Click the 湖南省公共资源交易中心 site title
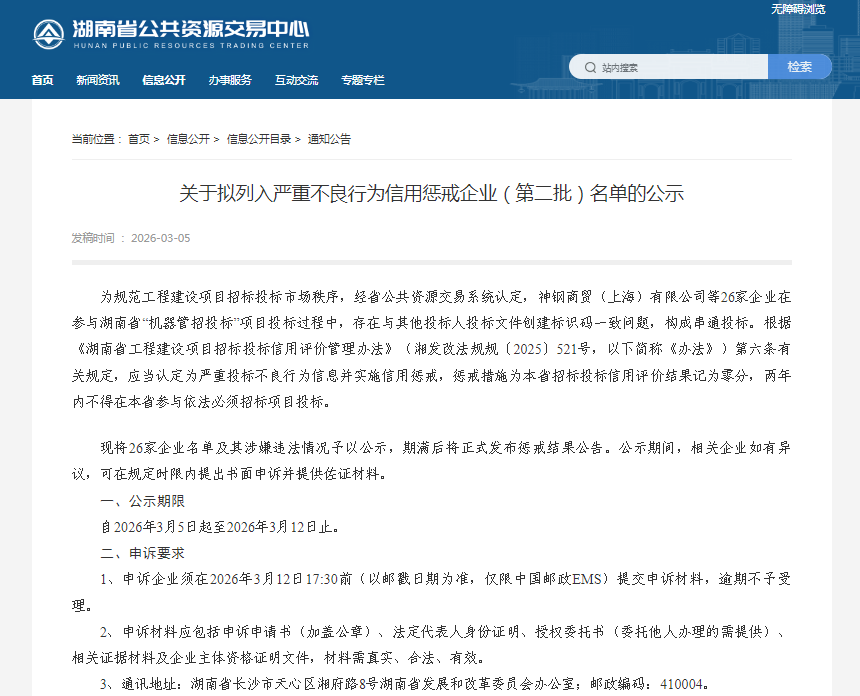 pyautogui.click(x=191, y=28)
